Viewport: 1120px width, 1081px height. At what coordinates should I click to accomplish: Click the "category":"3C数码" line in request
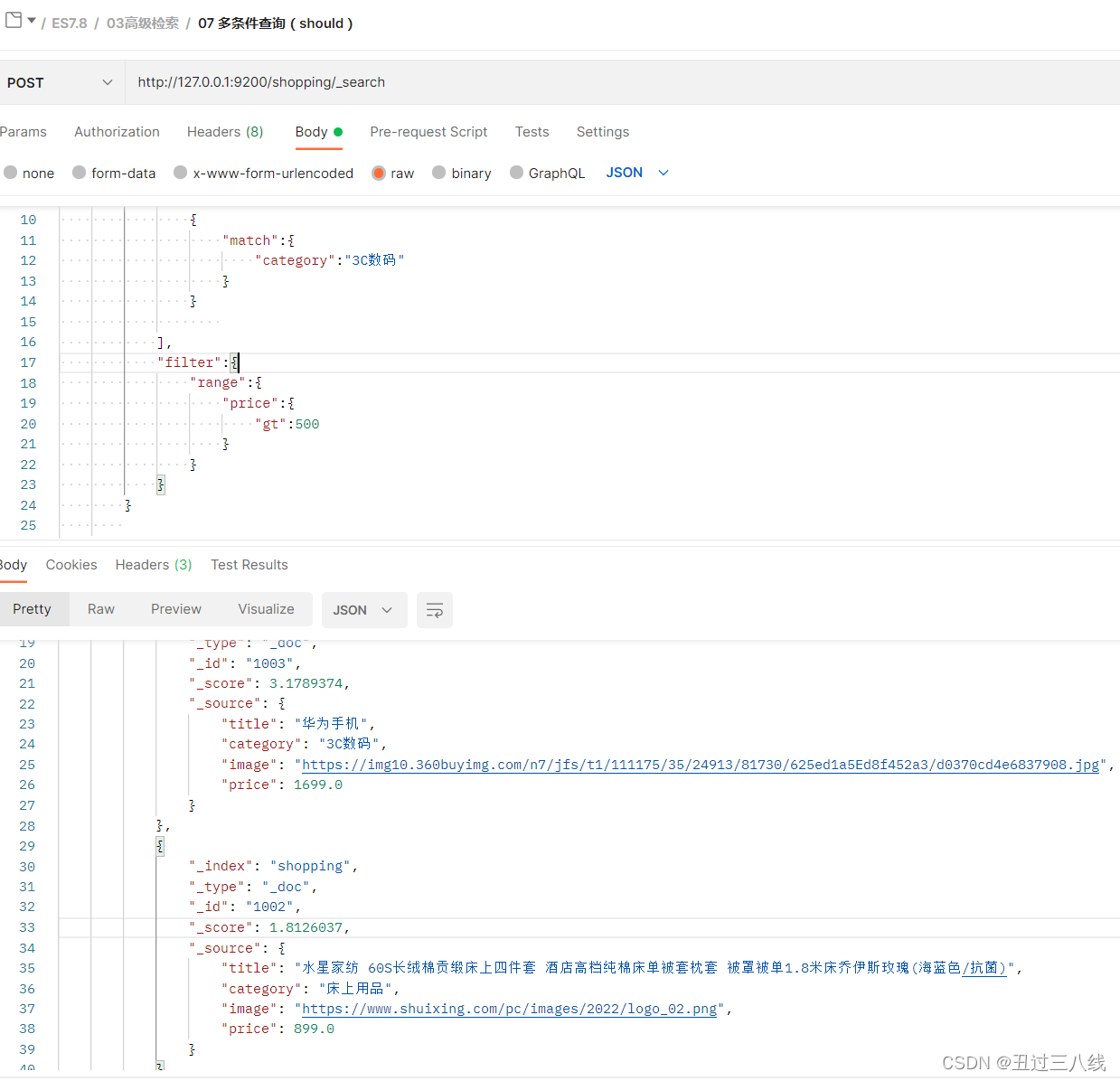click(330, 260)
